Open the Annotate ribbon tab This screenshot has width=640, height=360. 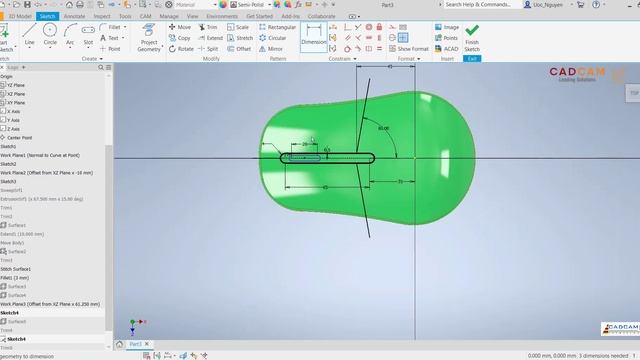[x=74, y=16]
